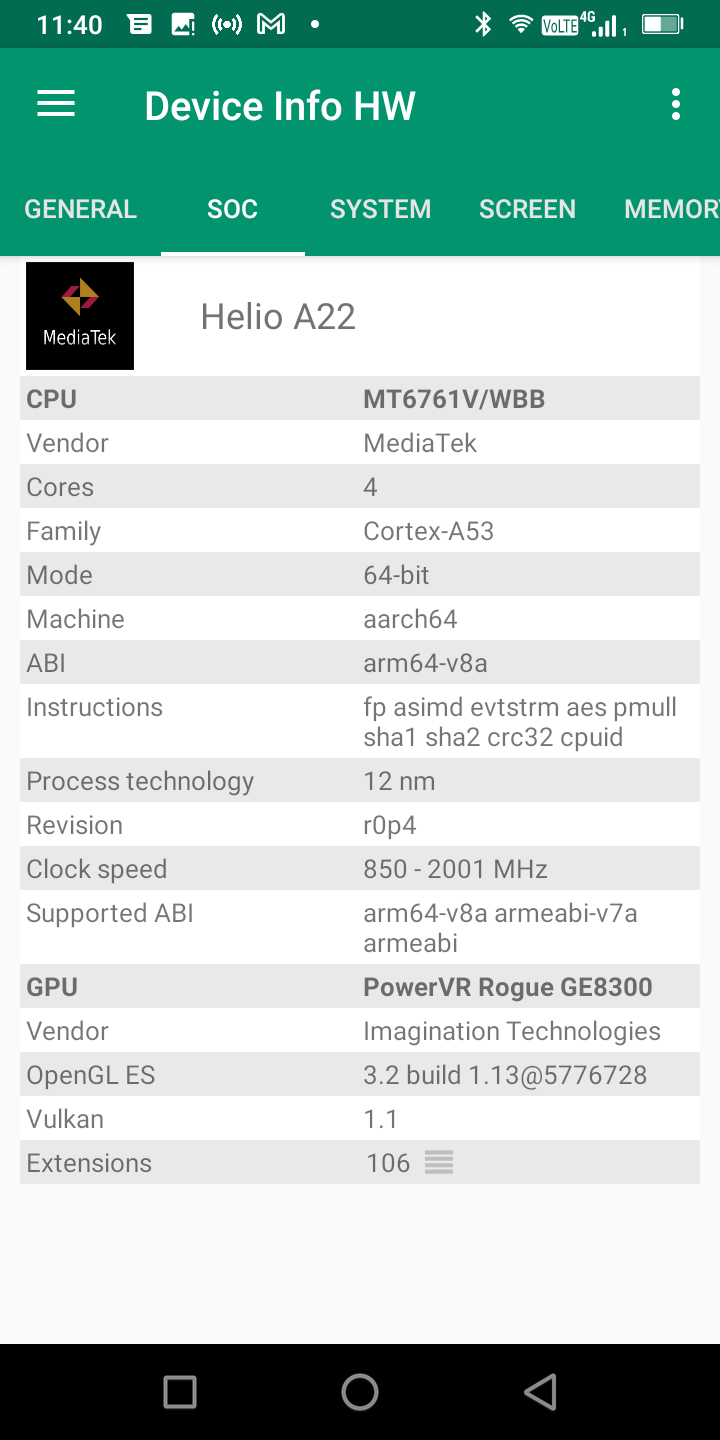This screenshot has width=720, height=1440.
Task: Tap the Wi-Fi status bar icon
Action: (x=520, y=25)
